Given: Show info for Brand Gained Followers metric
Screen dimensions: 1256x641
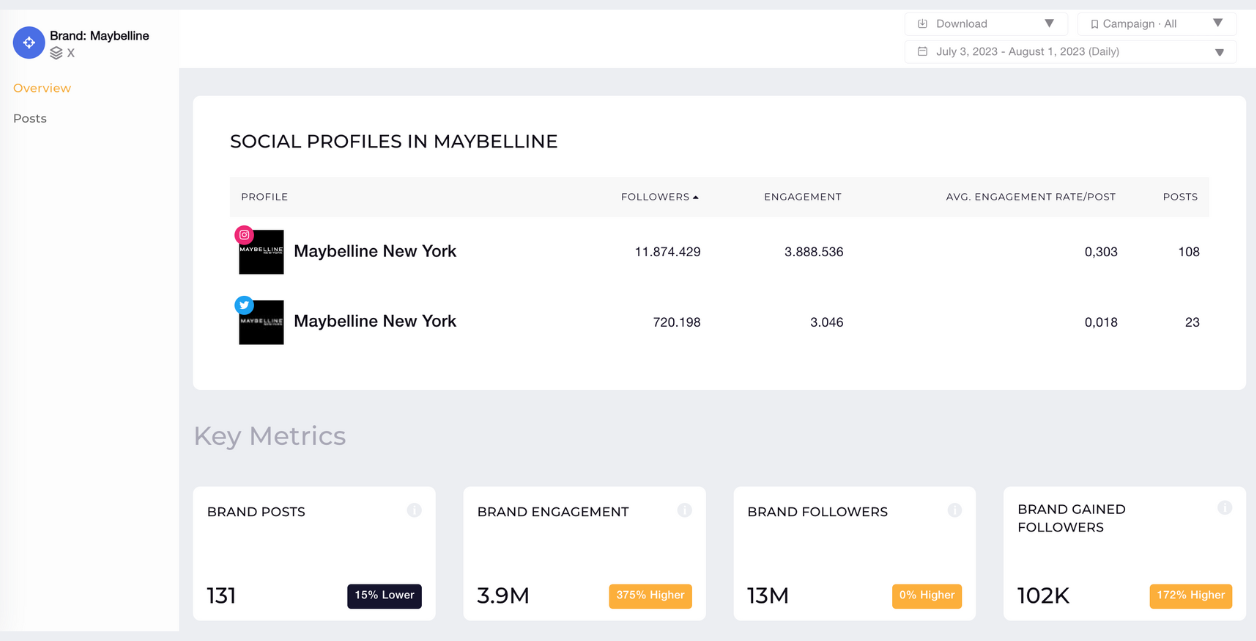Looking at the screenshot, I should tap(1225, 508).
